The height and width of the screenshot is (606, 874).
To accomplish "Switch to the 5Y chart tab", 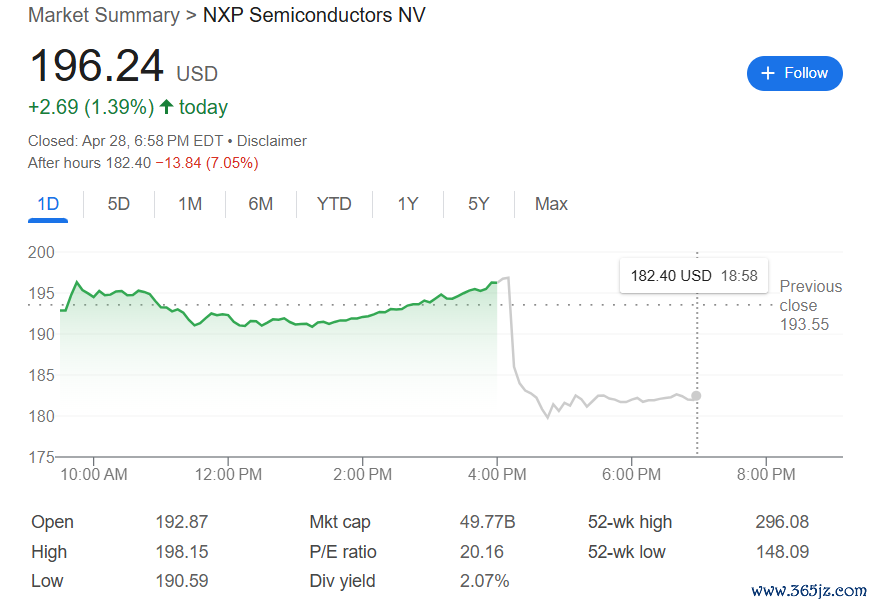I will pyautogui.click(x=479, y=204).
